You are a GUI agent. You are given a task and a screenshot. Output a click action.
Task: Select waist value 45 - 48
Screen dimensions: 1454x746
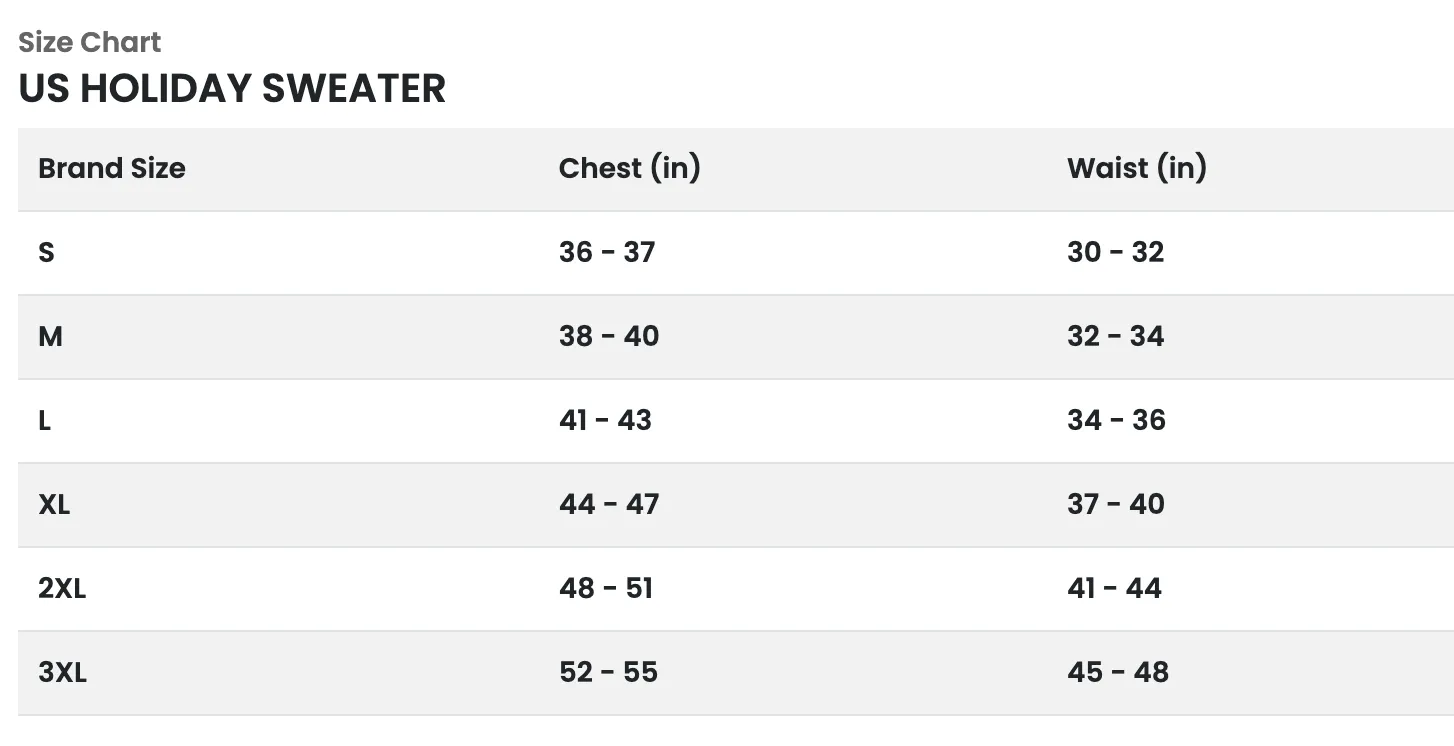(x=1117, y=672)
